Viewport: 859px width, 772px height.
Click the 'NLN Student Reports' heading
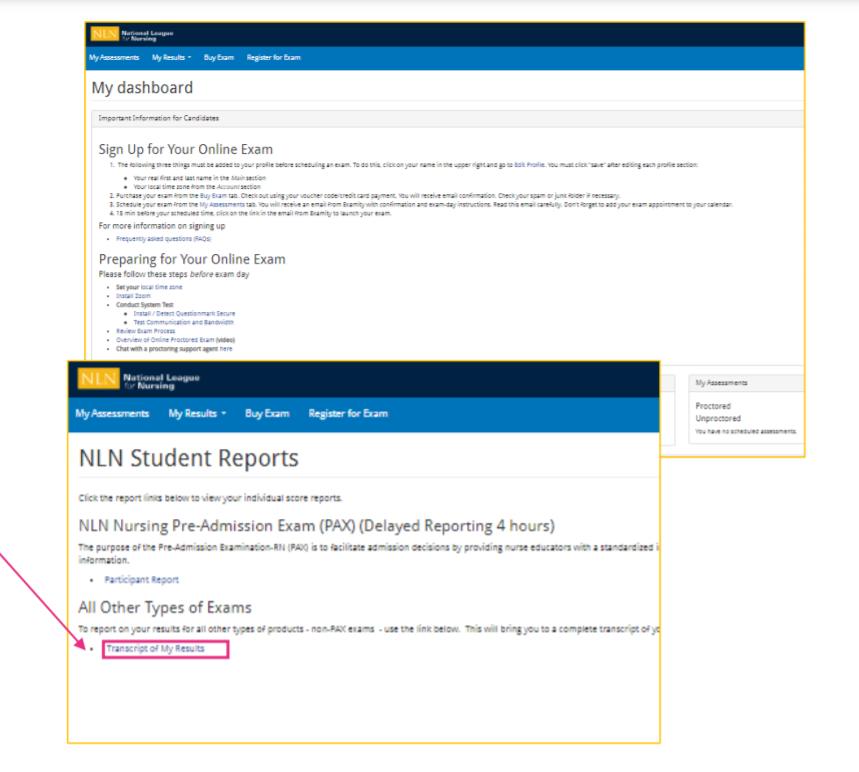[x=188, y=458]
